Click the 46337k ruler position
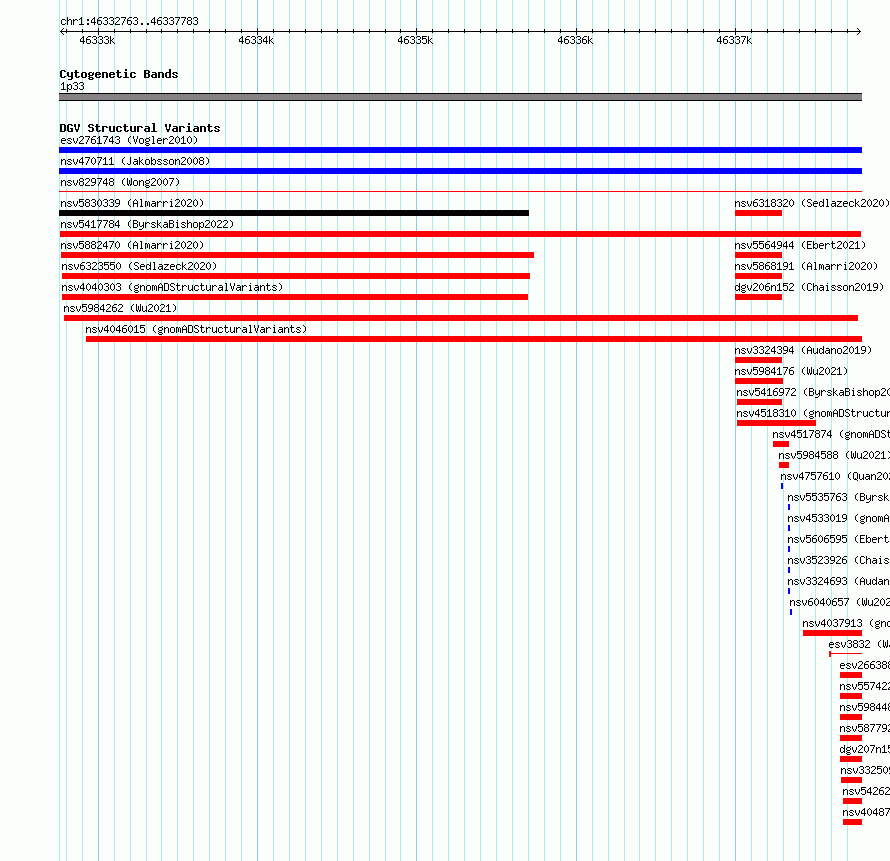Image resolution: width=890 pixels, height=861 pixels. click(x=734, y=40)
